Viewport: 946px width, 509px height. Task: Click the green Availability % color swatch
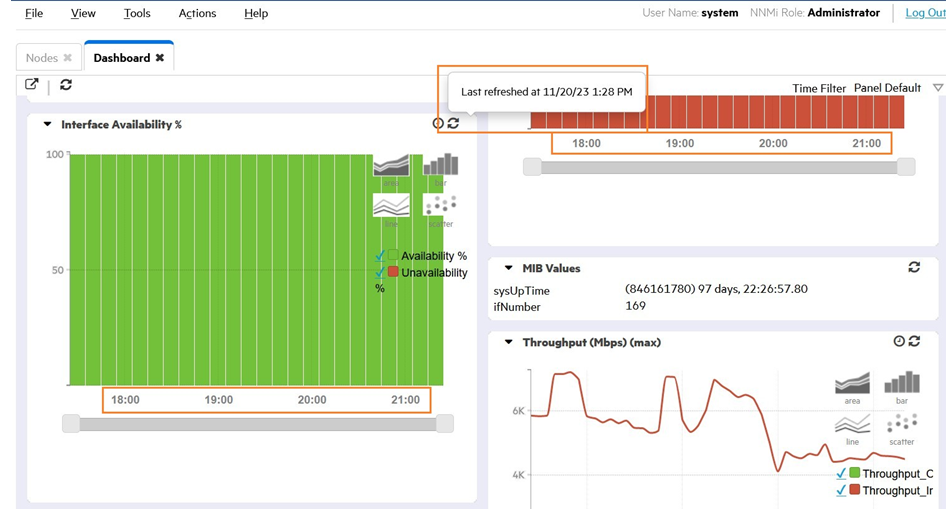pos(393,255)
